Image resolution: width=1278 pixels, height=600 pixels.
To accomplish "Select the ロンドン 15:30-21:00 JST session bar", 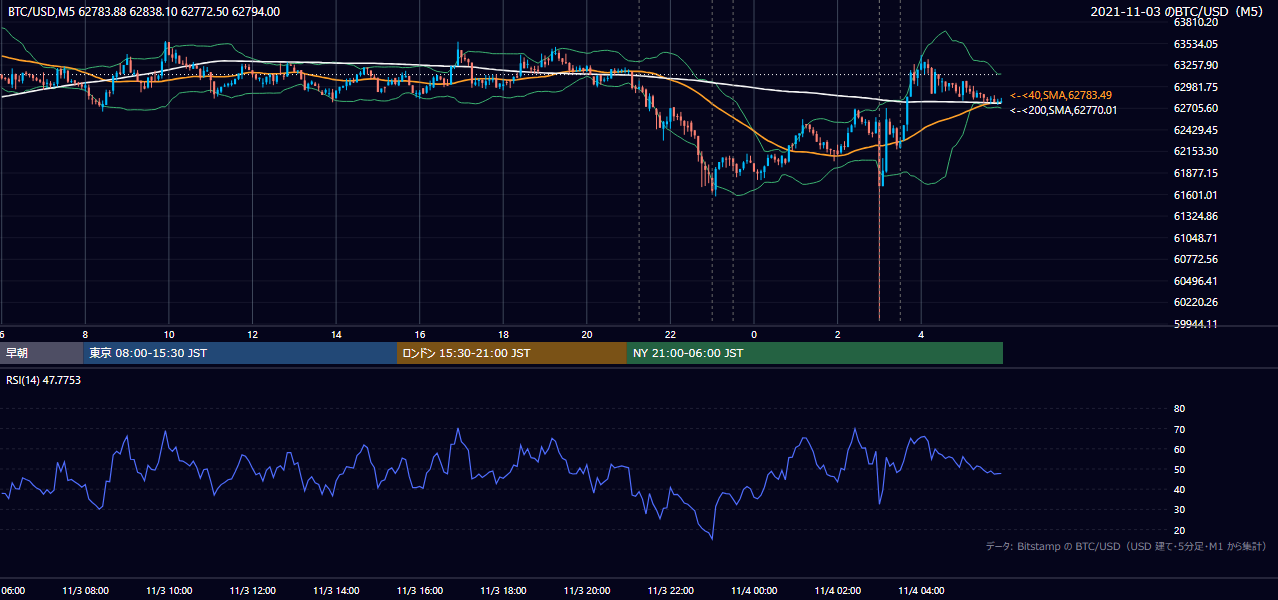I will click(512, 353).
